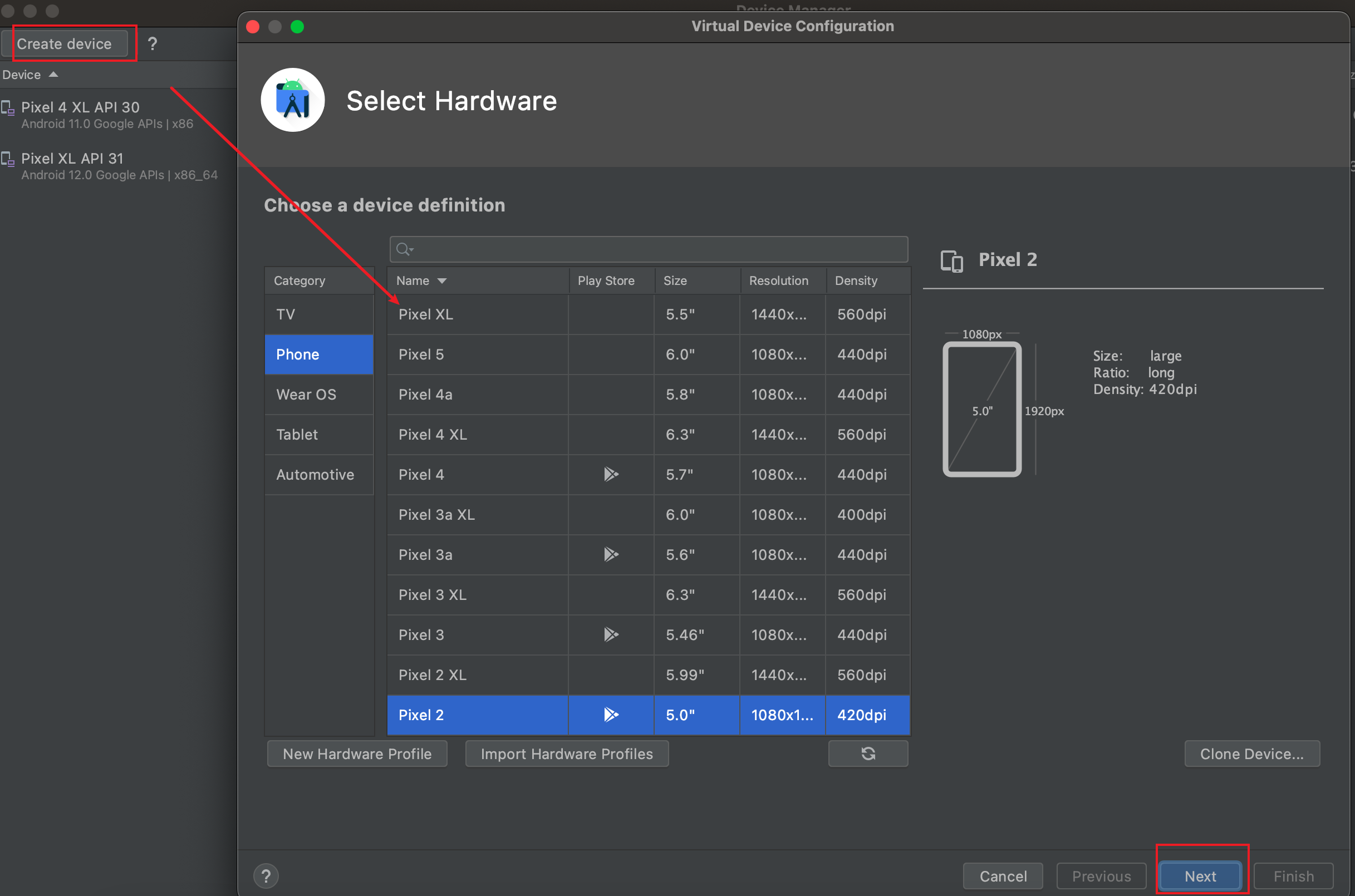The height and width of the screenshot is (896, 1355).
Task: Click New Hardware Profile button
Action: click(x=357, y=754)
